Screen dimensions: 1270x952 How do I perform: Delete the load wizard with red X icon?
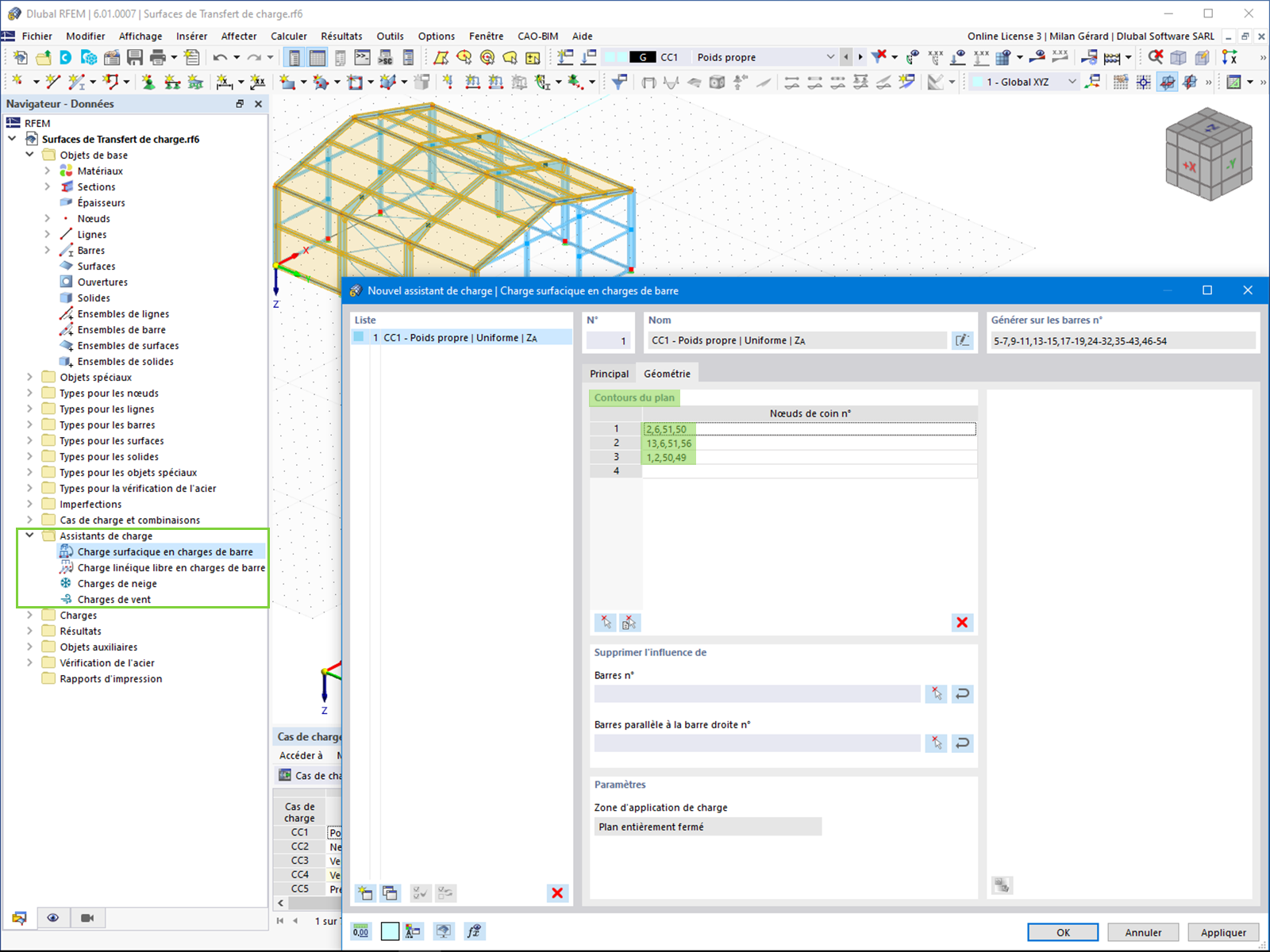click(557, 892)
